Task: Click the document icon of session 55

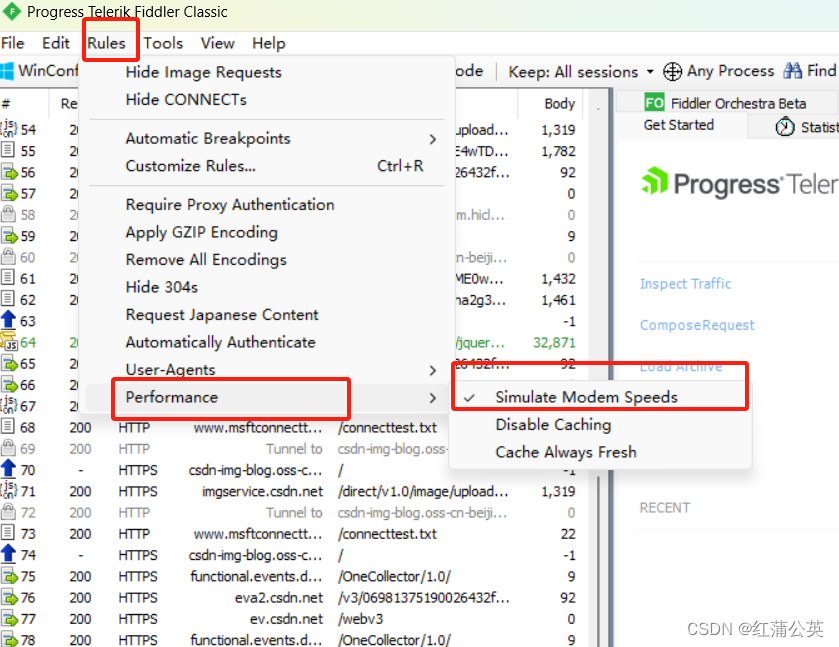Action: (x=8, y=150)
